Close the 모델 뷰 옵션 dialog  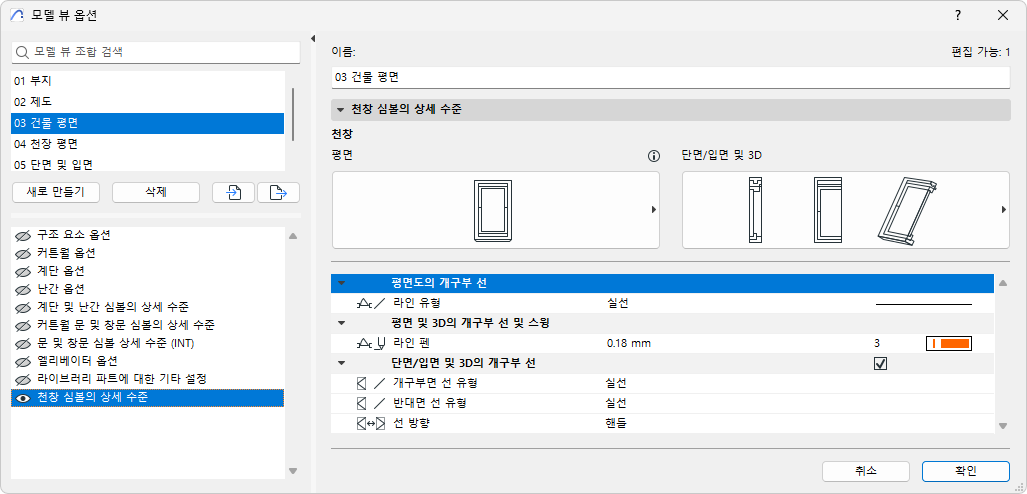pyautogui.click(x=1003, y=15)
